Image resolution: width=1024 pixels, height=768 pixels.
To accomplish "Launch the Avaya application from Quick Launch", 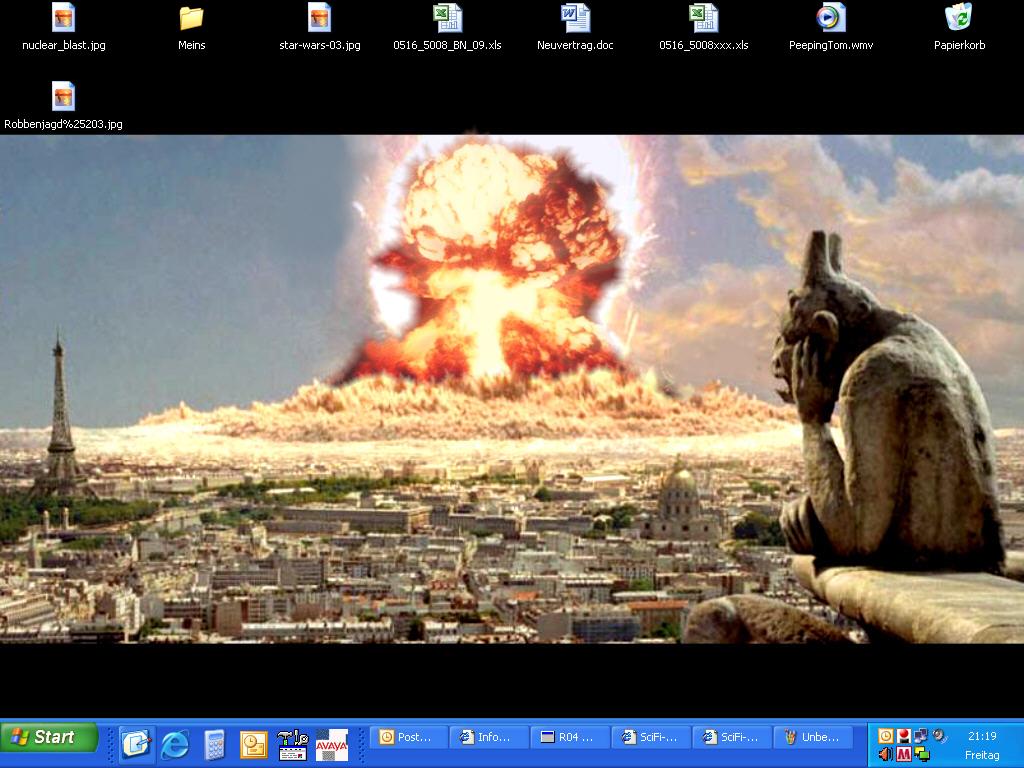I will click(331, 744).
